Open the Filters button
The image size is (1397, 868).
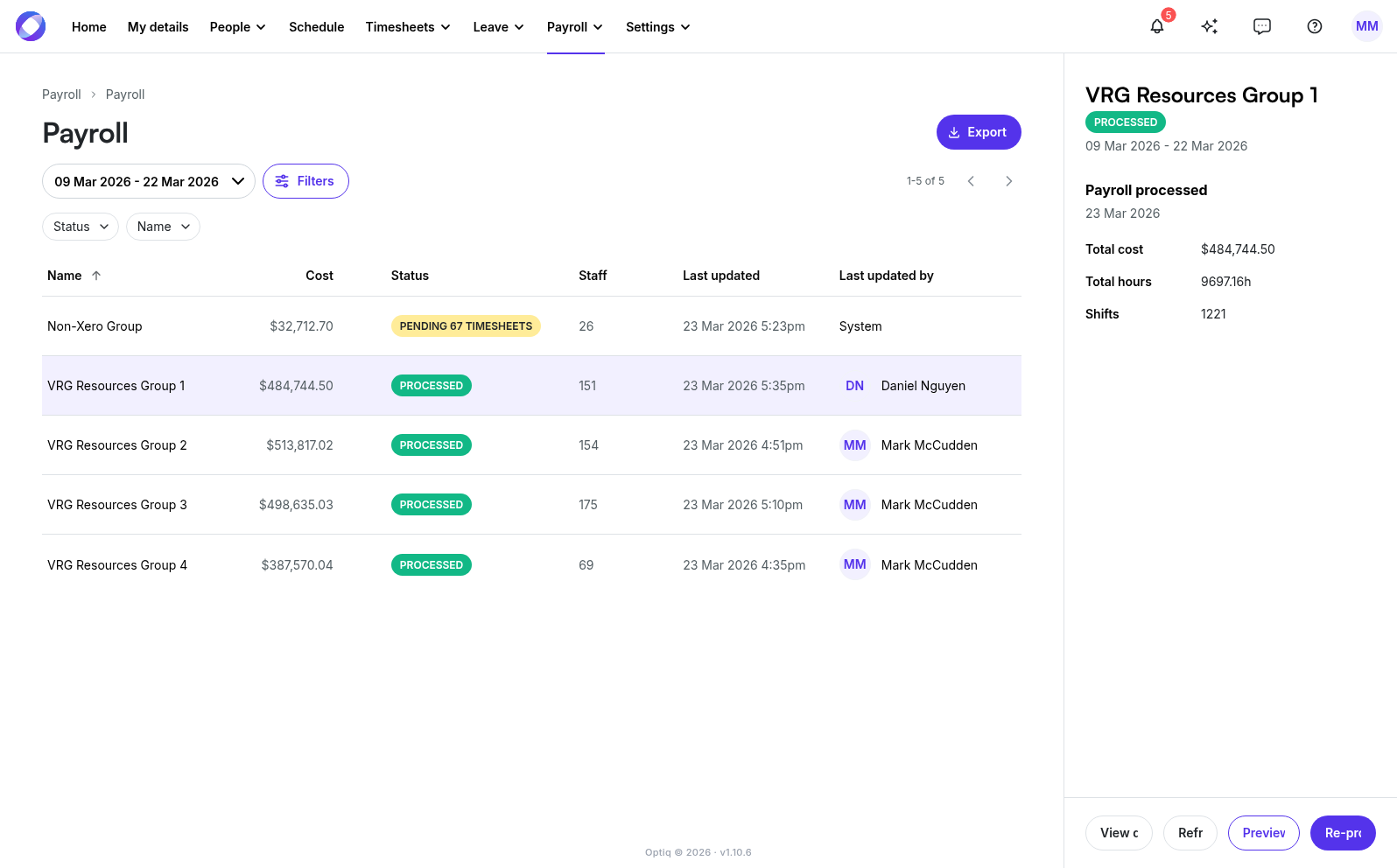click(305, 181)
